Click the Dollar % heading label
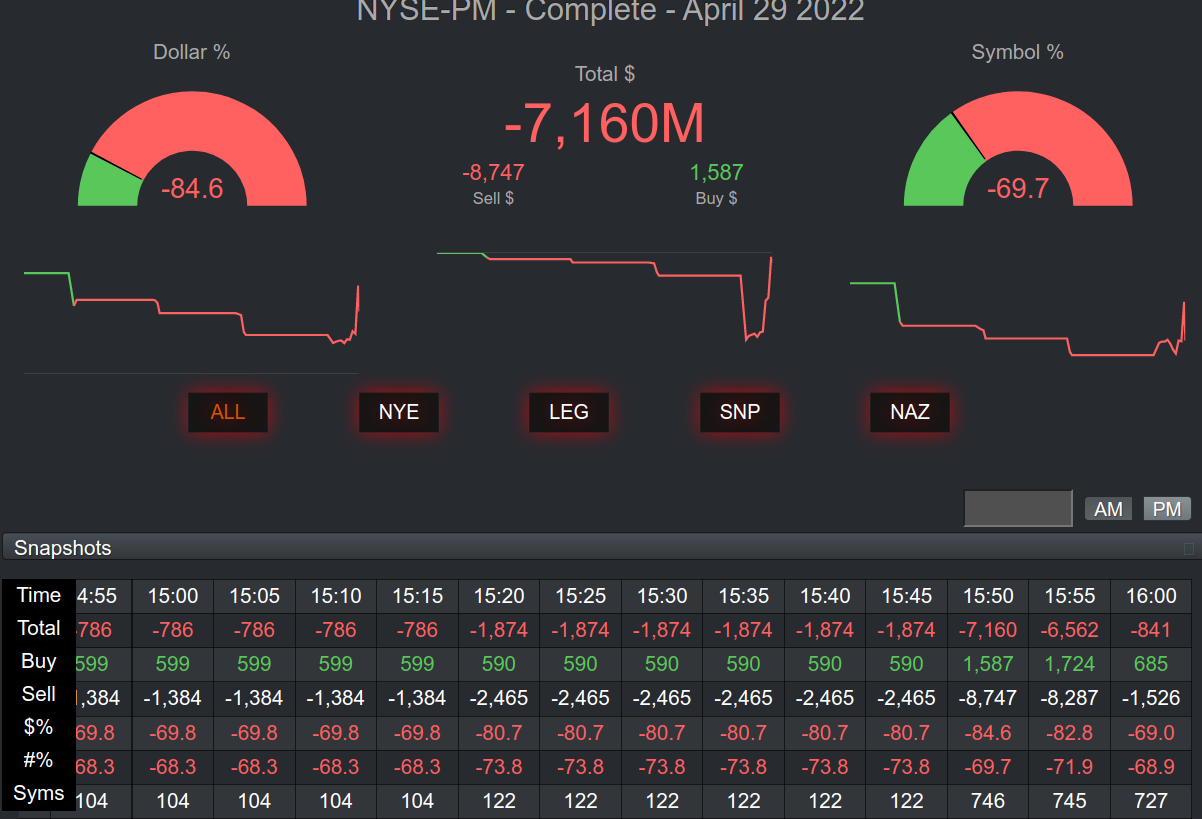Viewport: 1202px width, 819px height. tap(192, 52)
